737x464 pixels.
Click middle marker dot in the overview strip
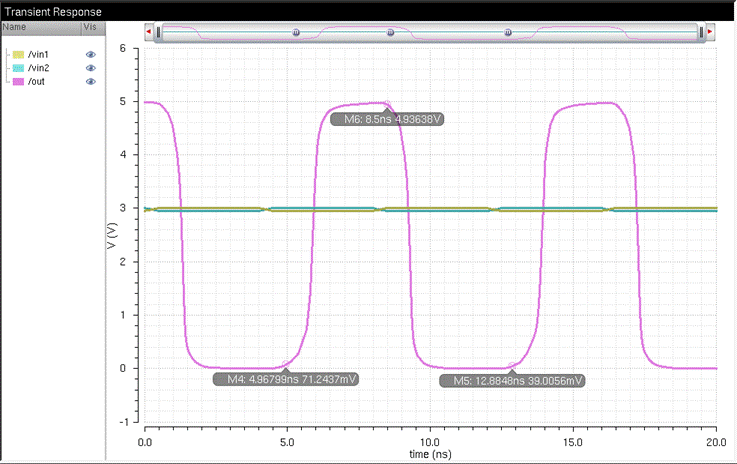391,32
